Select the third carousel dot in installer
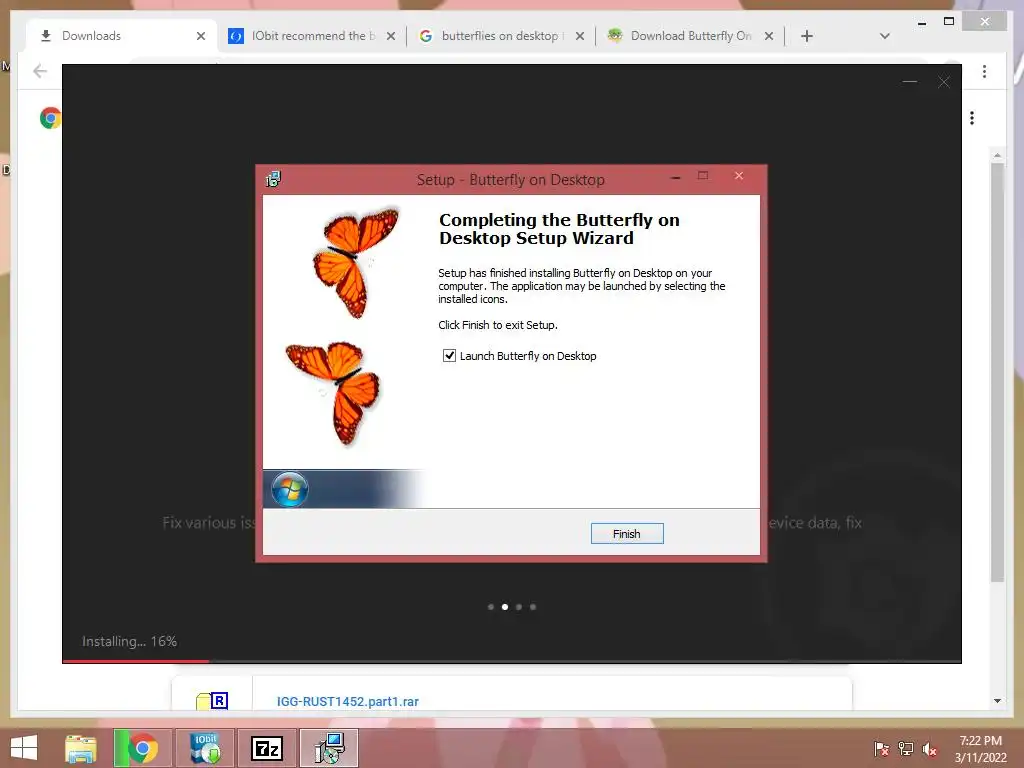1024x768 pixels. click(519, 607)
